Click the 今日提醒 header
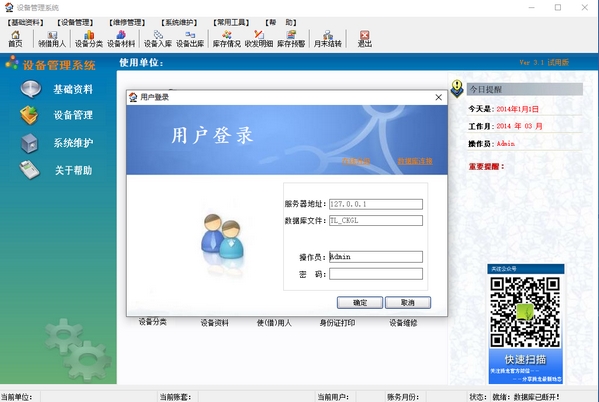This screenshot has width=599, height=402. point(525,89)
